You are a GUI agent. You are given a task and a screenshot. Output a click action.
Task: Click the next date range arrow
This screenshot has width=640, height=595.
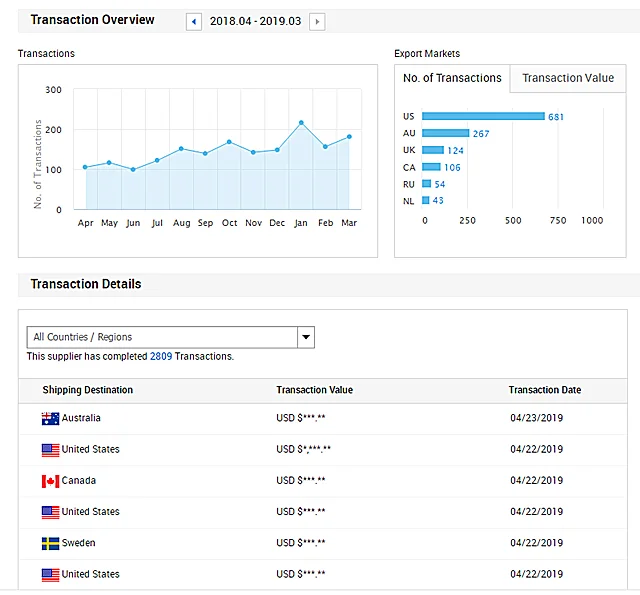pyautogui.click(x=317, y=21)
